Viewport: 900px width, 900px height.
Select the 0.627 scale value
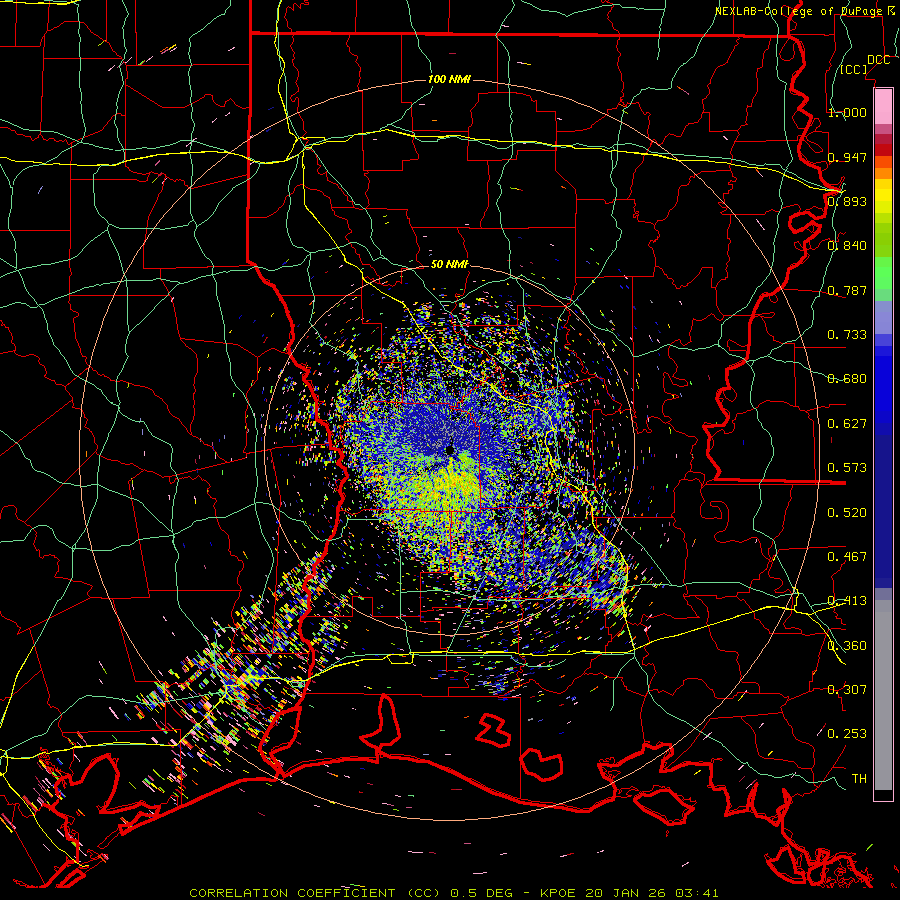pos(847,423)
